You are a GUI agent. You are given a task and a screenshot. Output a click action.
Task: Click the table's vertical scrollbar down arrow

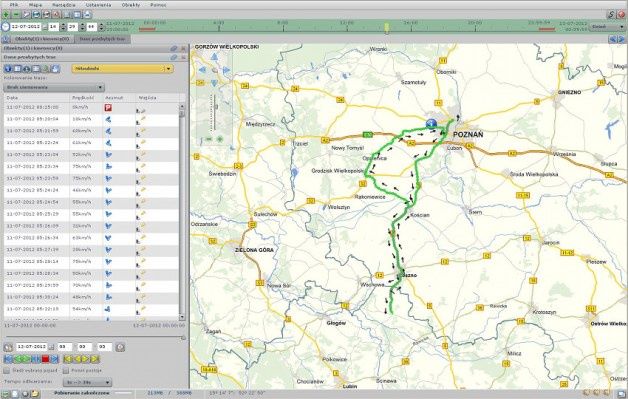coord(182,317)
